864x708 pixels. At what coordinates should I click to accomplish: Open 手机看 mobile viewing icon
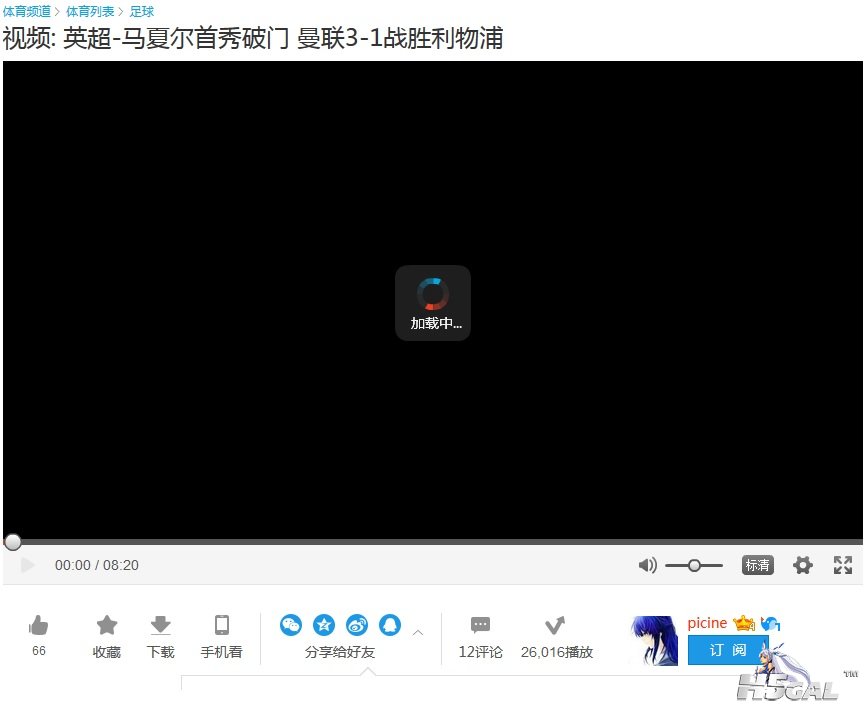click(222, 625)
